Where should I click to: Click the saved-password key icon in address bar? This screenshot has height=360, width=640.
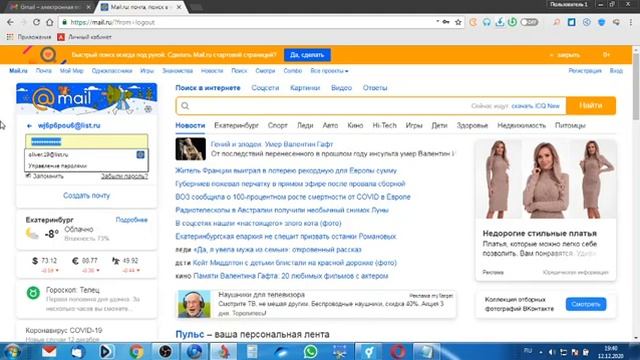(x=446, y=22)
